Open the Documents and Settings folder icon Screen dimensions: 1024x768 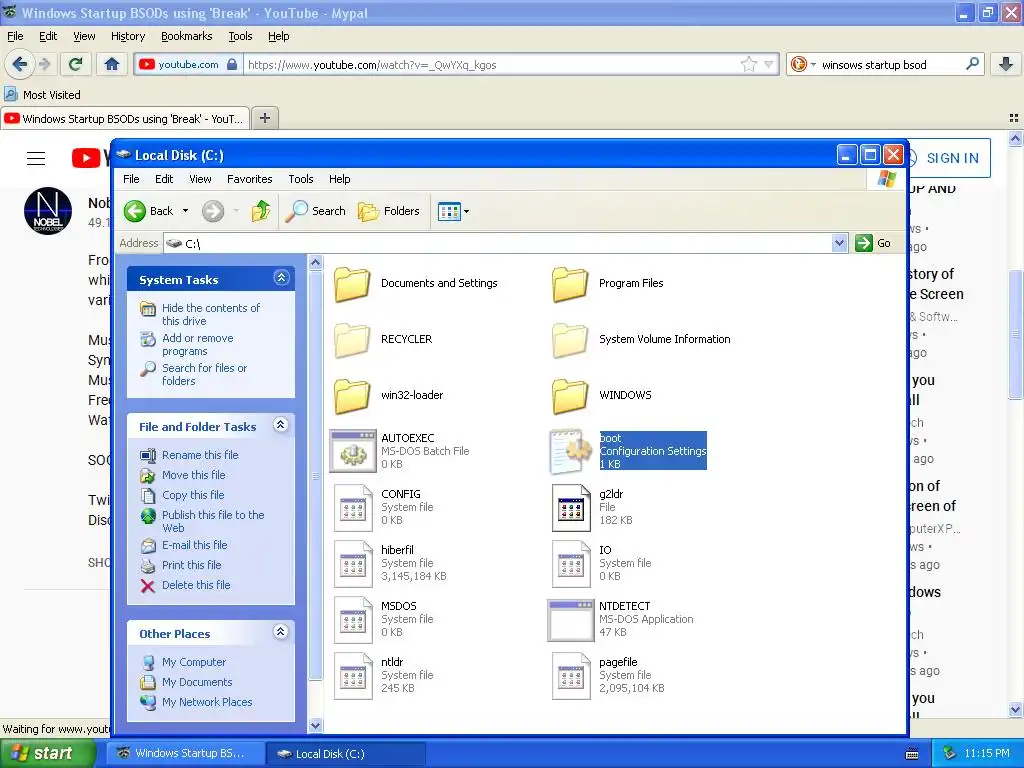[353, 283]
